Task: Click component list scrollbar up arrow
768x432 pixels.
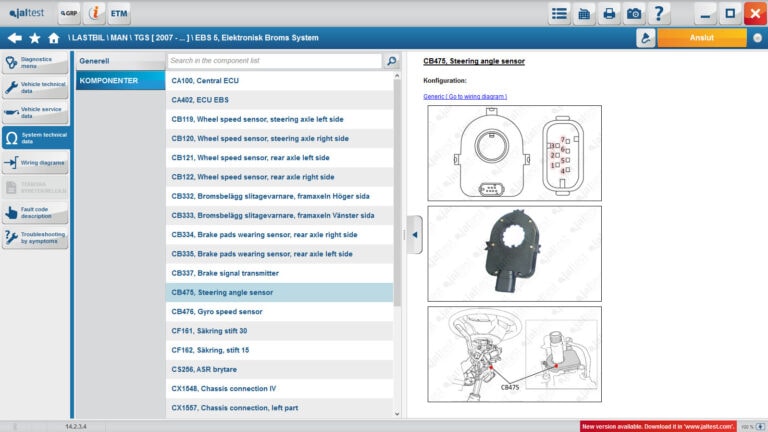Action: pos(397,75)
